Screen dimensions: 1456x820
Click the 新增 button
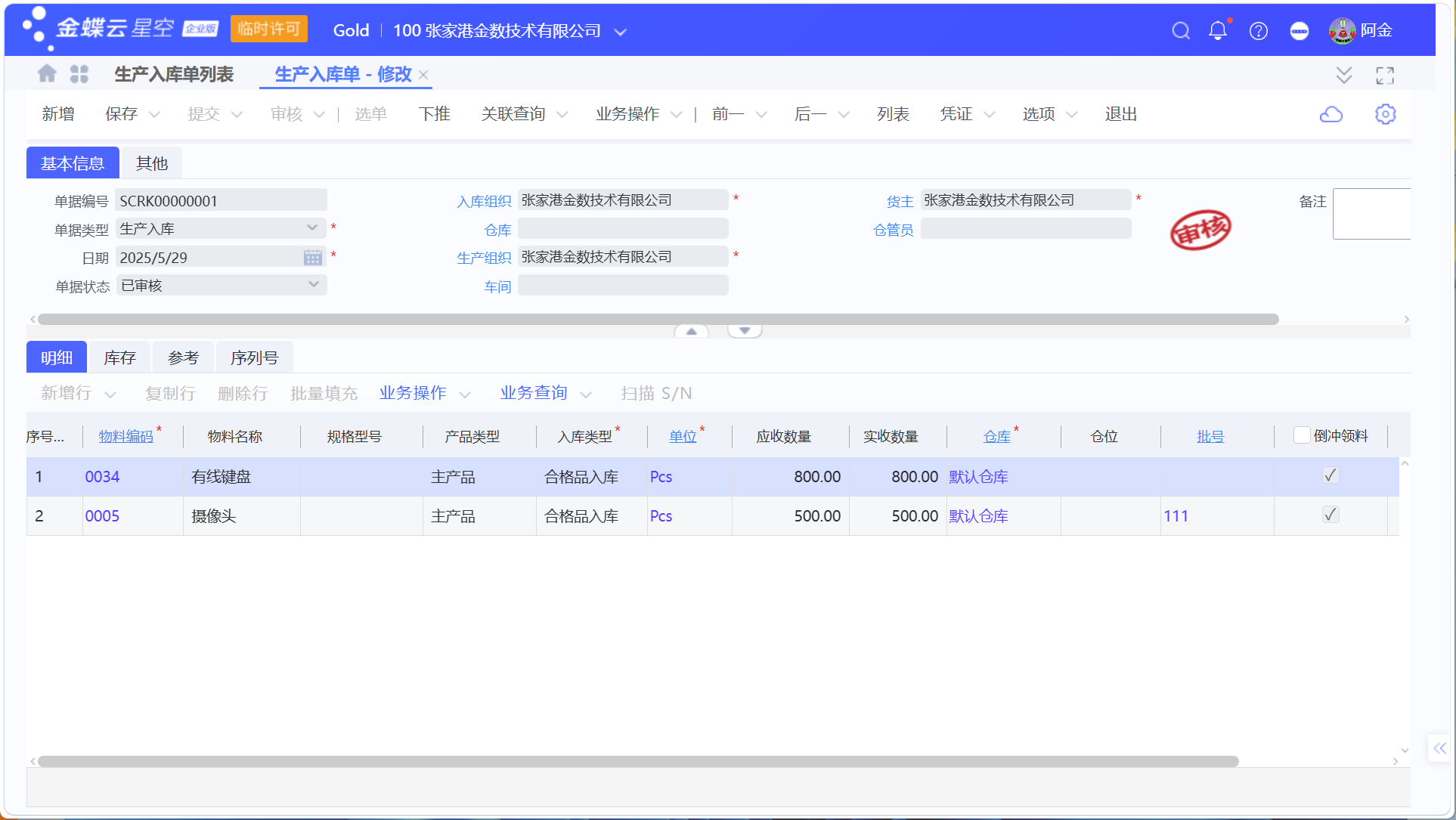(58, 114)
